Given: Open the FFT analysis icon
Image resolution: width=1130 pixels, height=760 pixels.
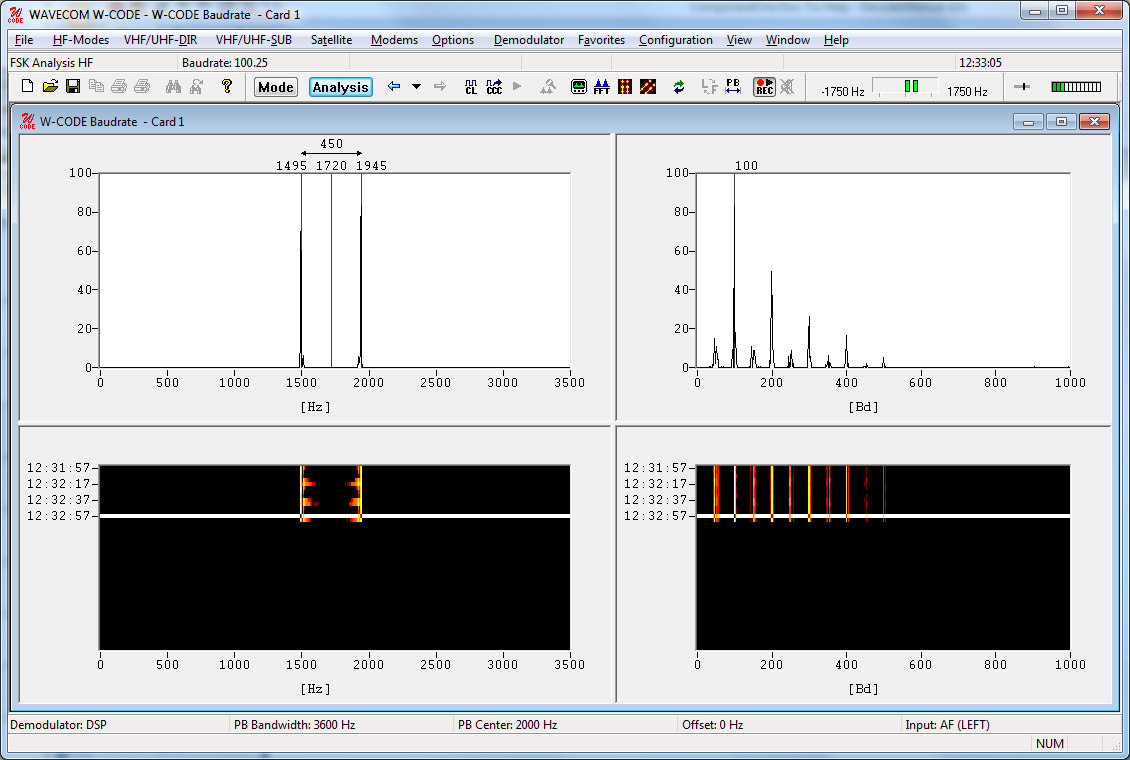Looking at the screenshot, I should pos(602,86).
